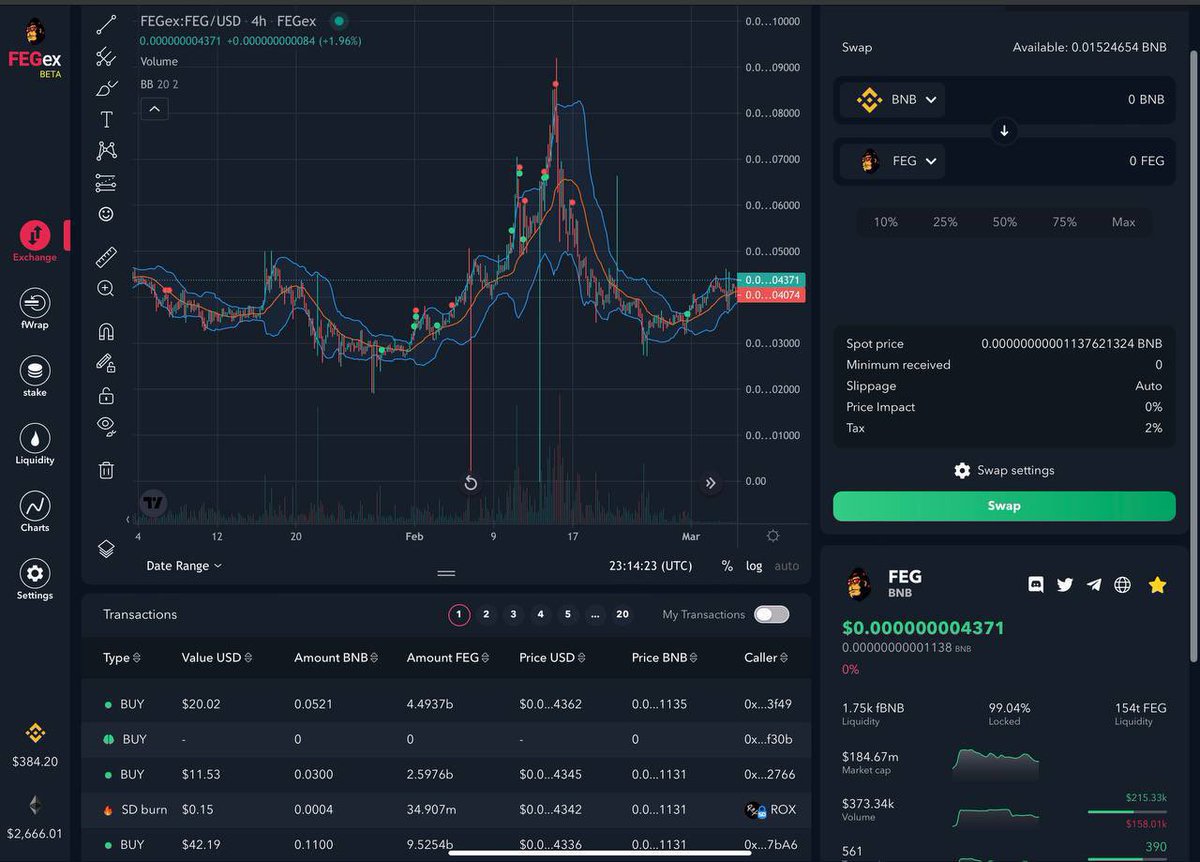The width and height of the screenshot is (1200, 862).
Task: Open the FEG Discord link icon
Action: click(1036, 585)
